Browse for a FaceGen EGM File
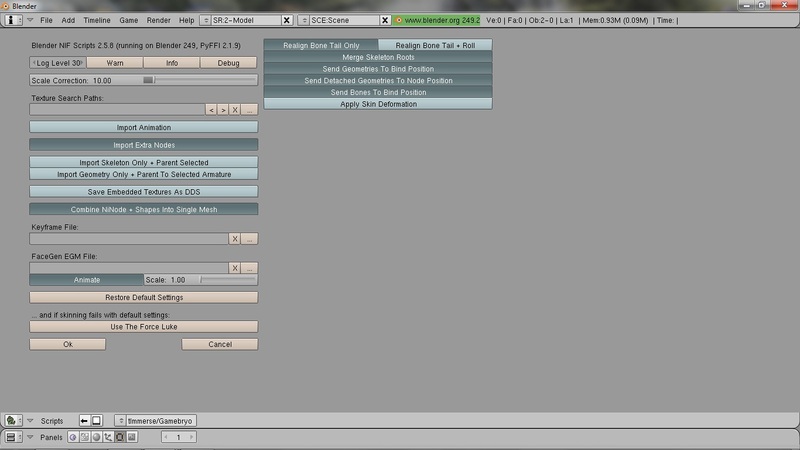 [x=249, y=268]
